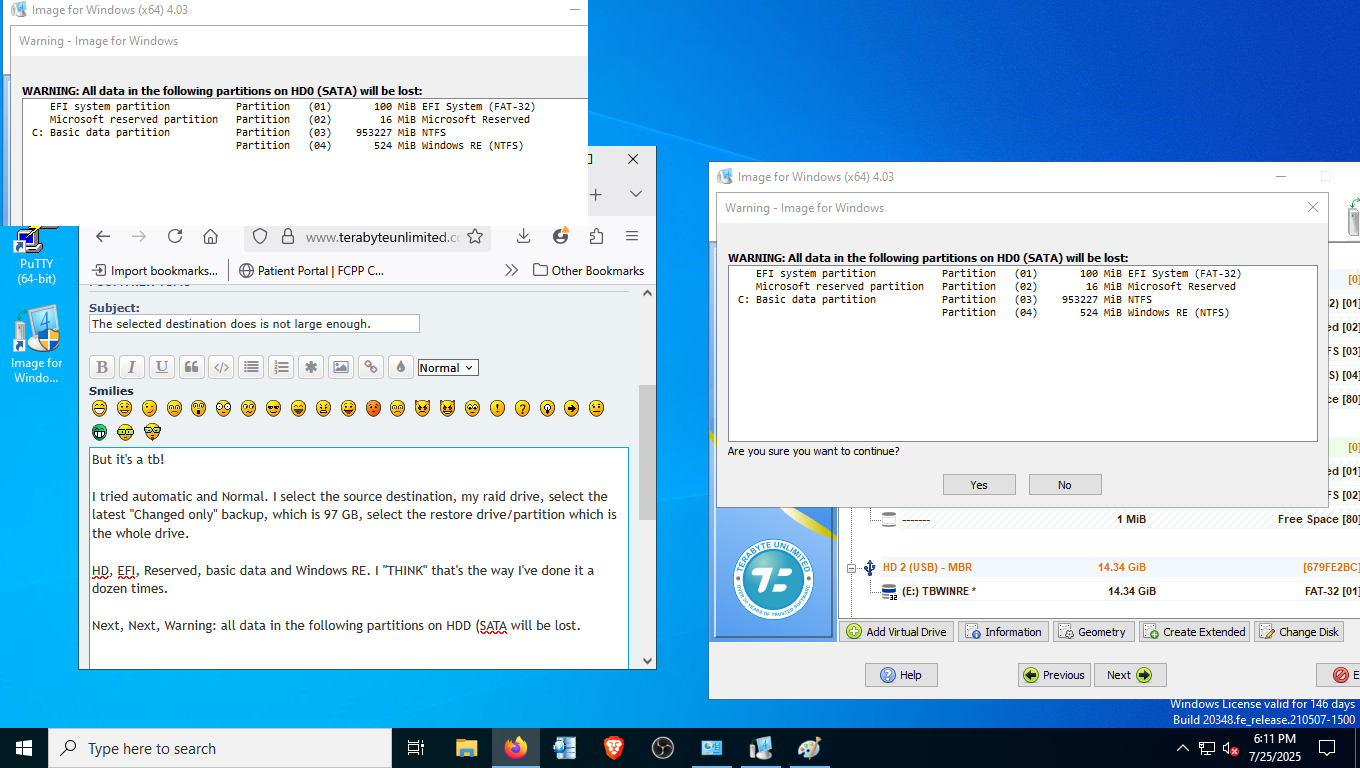Open OBS Studio from the taskbar
The height and width of the screenshot is (768, 1360).
(x=663, y=748)
